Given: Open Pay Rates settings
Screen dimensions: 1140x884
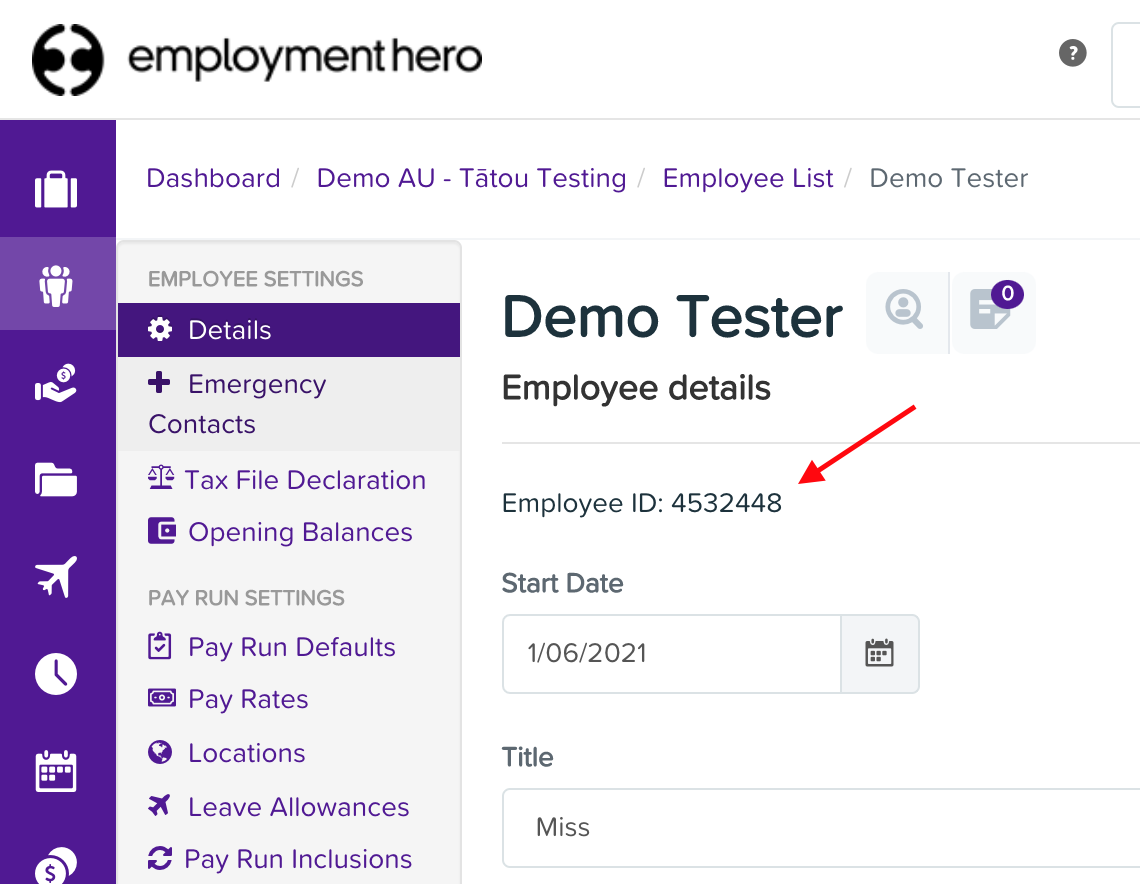Looking at the screenshot, I should [246, 699].
